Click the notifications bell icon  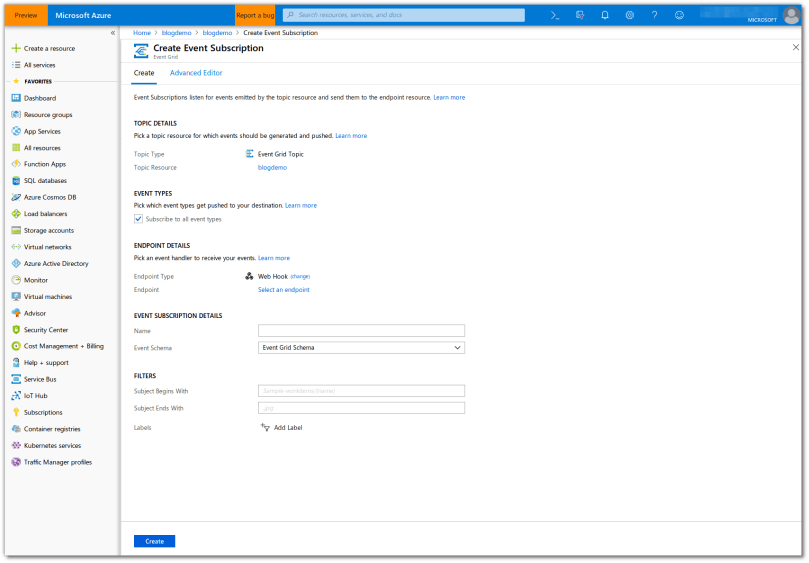tap(605, 15)
